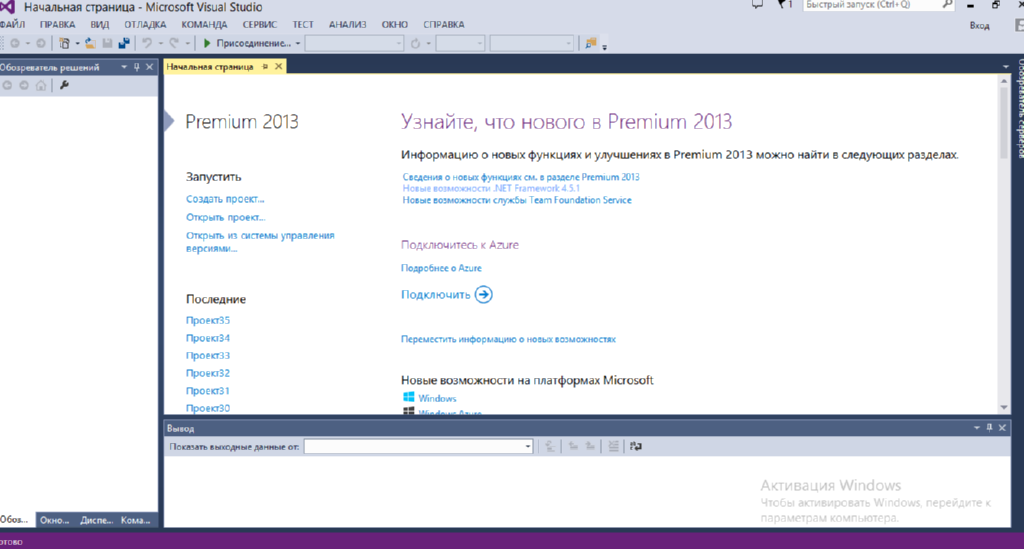The height and width of the screenshot is (549, 1024).
Task: Close the Вывод panel
Action: pyautogui.click(x=1002, y=428)
